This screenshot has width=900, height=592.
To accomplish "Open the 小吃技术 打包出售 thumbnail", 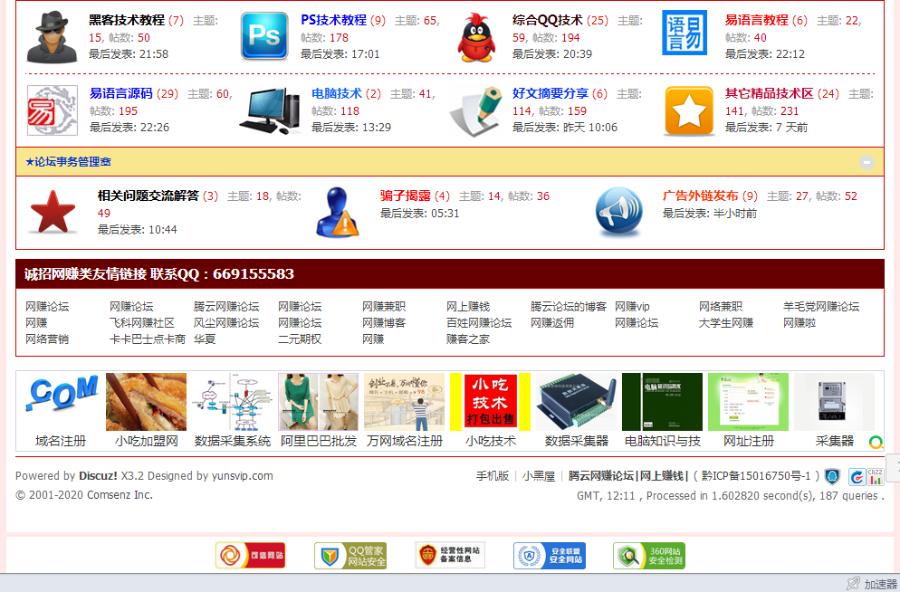I will point(490,402).
